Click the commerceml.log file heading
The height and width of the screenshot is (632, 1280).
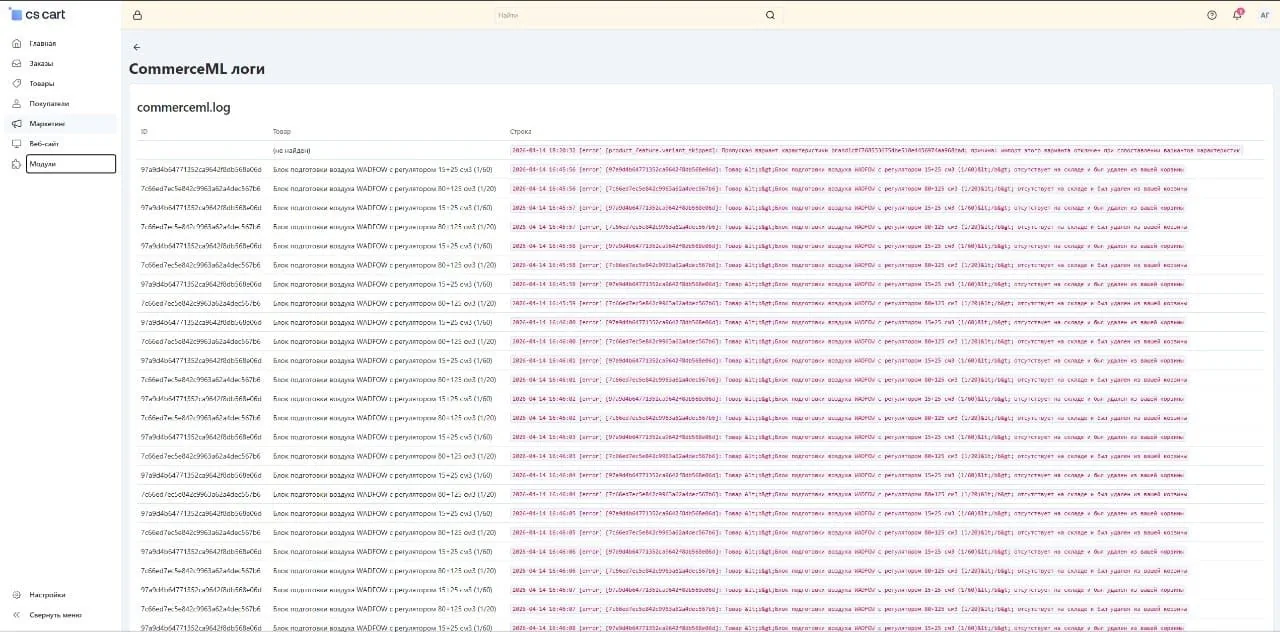[x=184, y=107]
